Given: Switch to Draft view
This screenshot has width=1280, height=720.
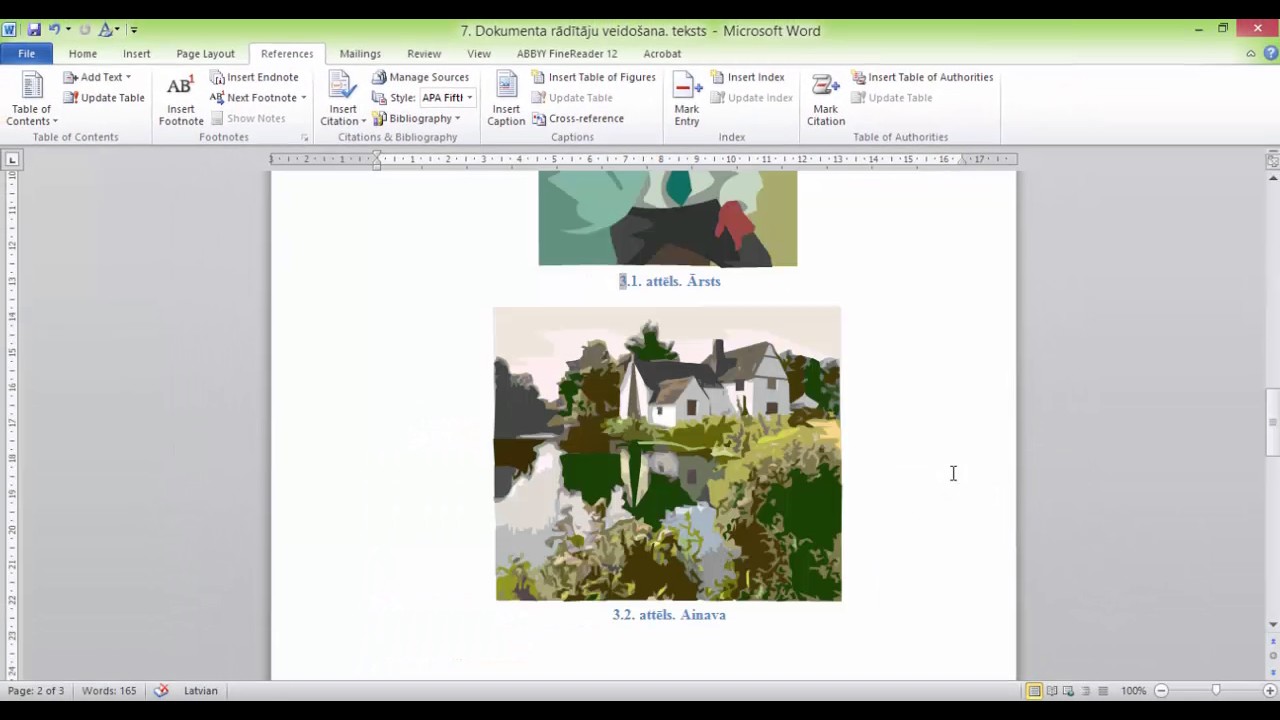Looking at the screenshot, I should coord(1103,691).
